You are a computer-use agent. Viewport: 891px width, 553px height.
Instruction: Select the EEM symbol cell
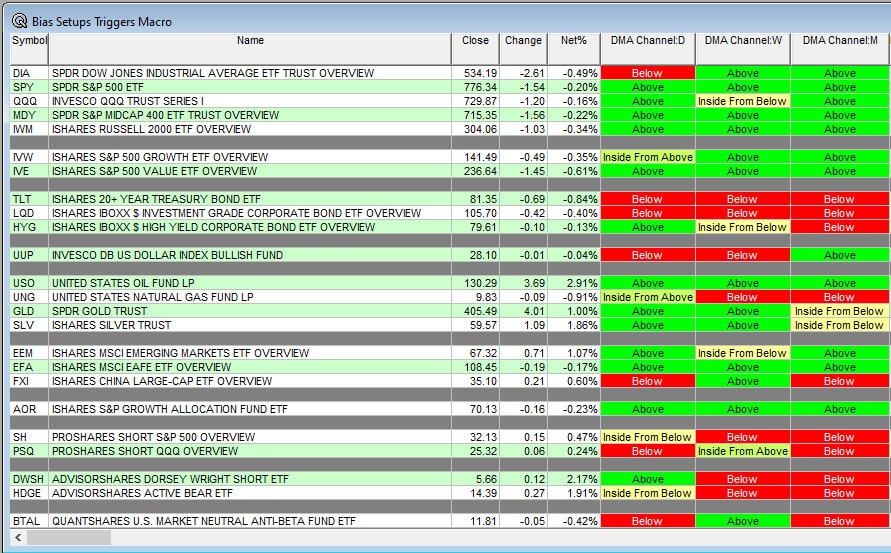point(30,353)
